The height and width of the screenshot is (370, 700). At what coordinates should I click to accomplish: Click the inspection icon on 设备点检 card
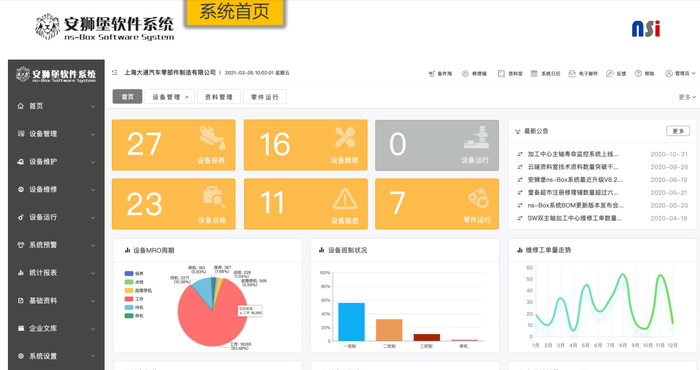click(214, 198)
